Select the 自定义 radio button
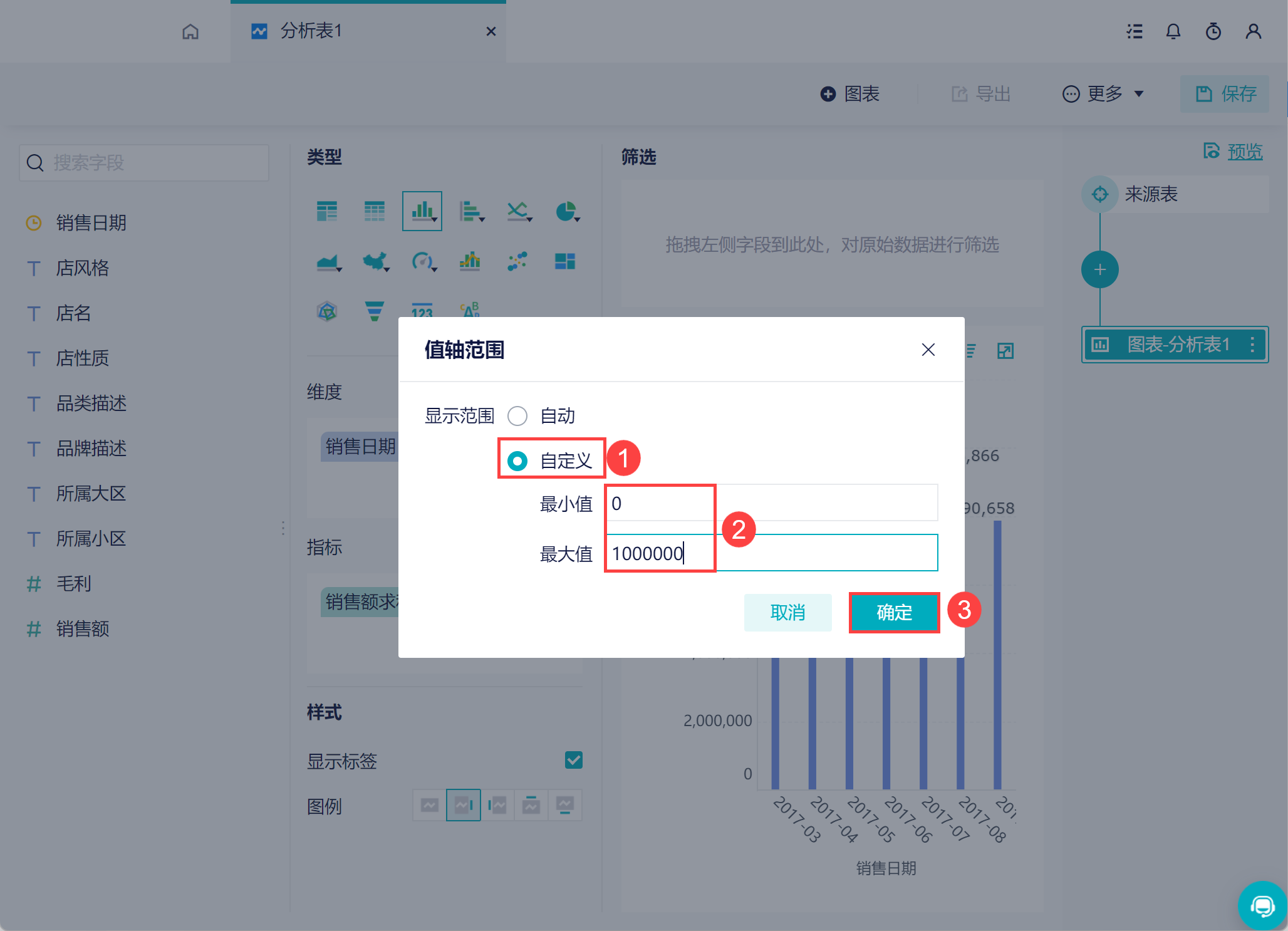The image size is (1288, 931). (517, 461)
